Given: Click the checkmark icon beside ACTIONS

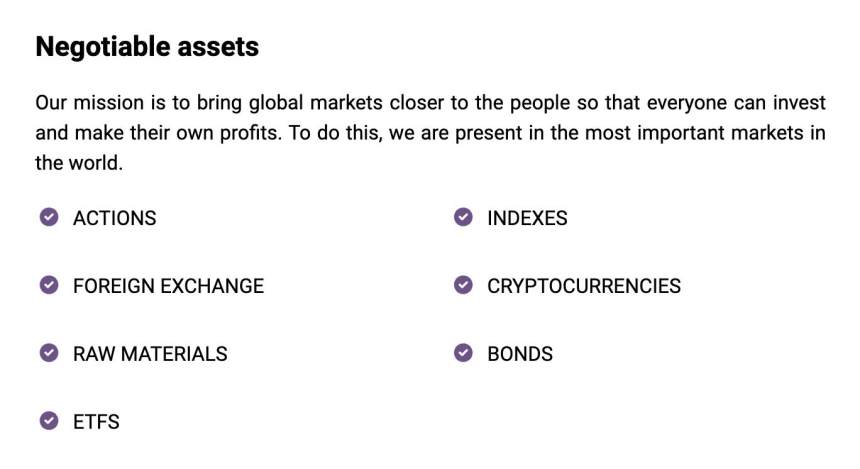Looking at the screenshot, I should click(x=48, y=217).
